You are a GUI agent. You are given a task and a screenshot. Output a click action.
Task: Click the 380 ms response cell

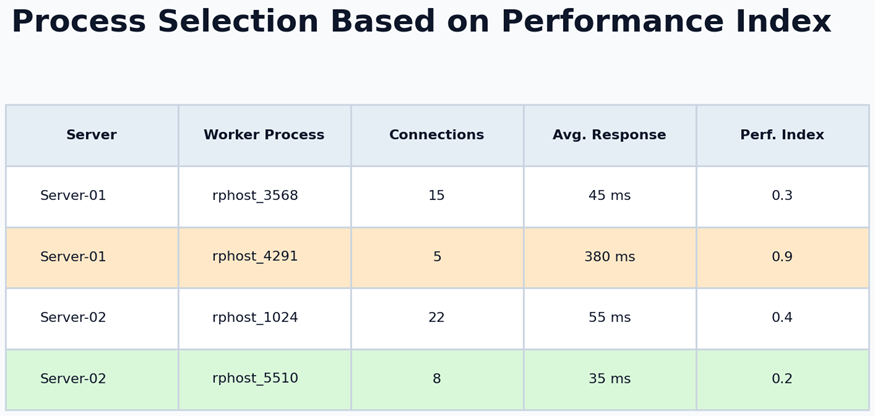click(609, 257)
